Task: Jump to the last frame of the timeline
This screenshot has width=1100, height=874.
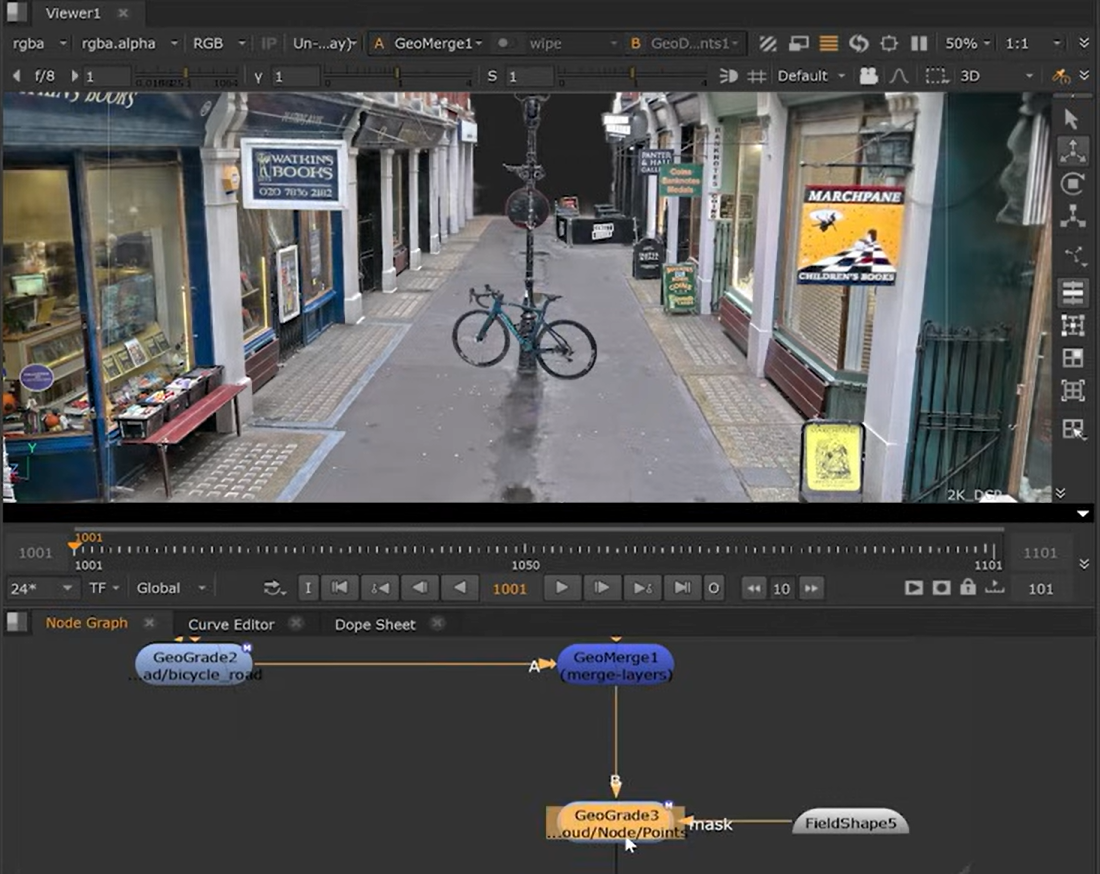Action: (x=682, y=588)
